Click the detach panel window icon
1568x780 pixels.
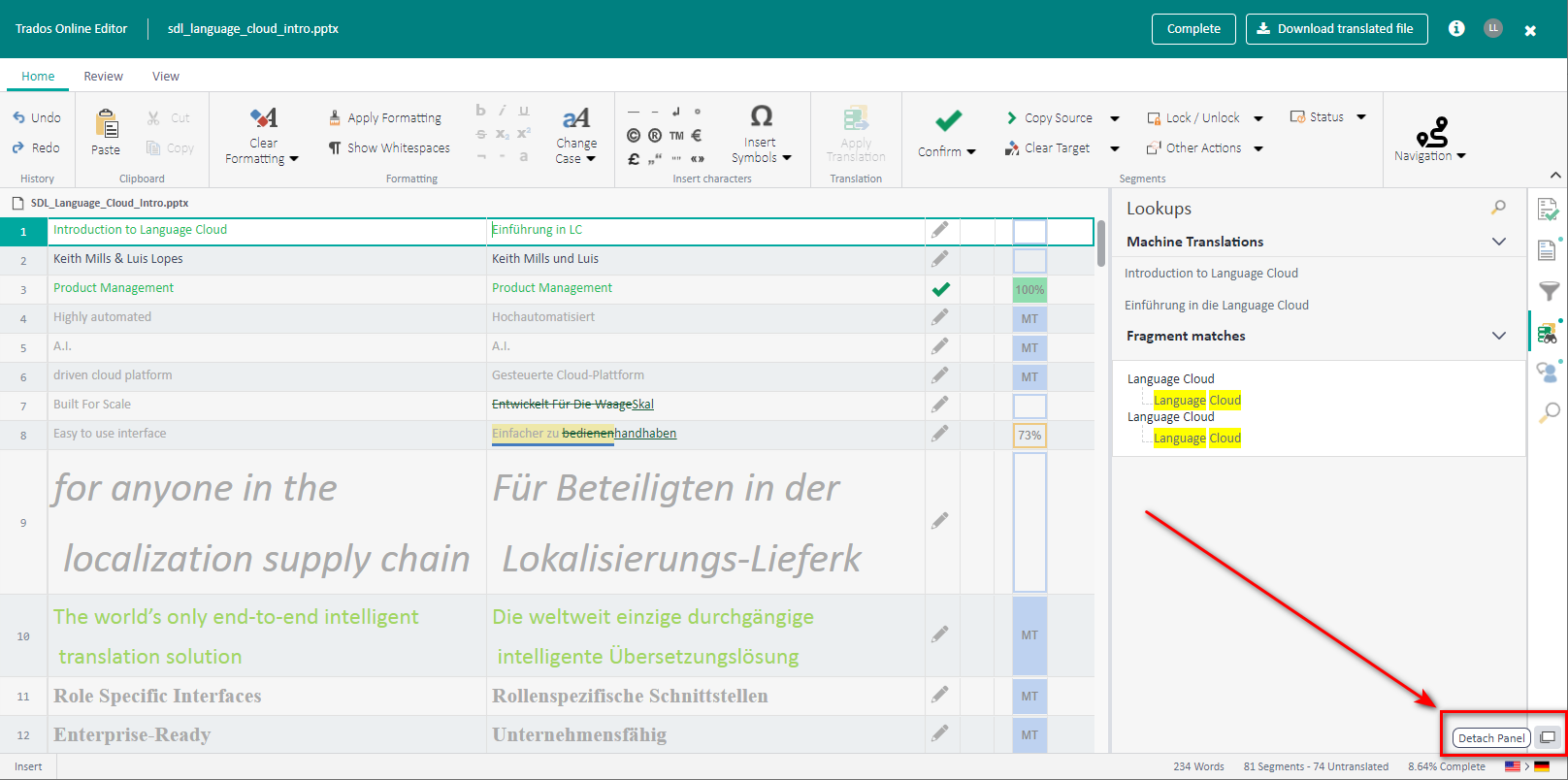click(1548, 737)
